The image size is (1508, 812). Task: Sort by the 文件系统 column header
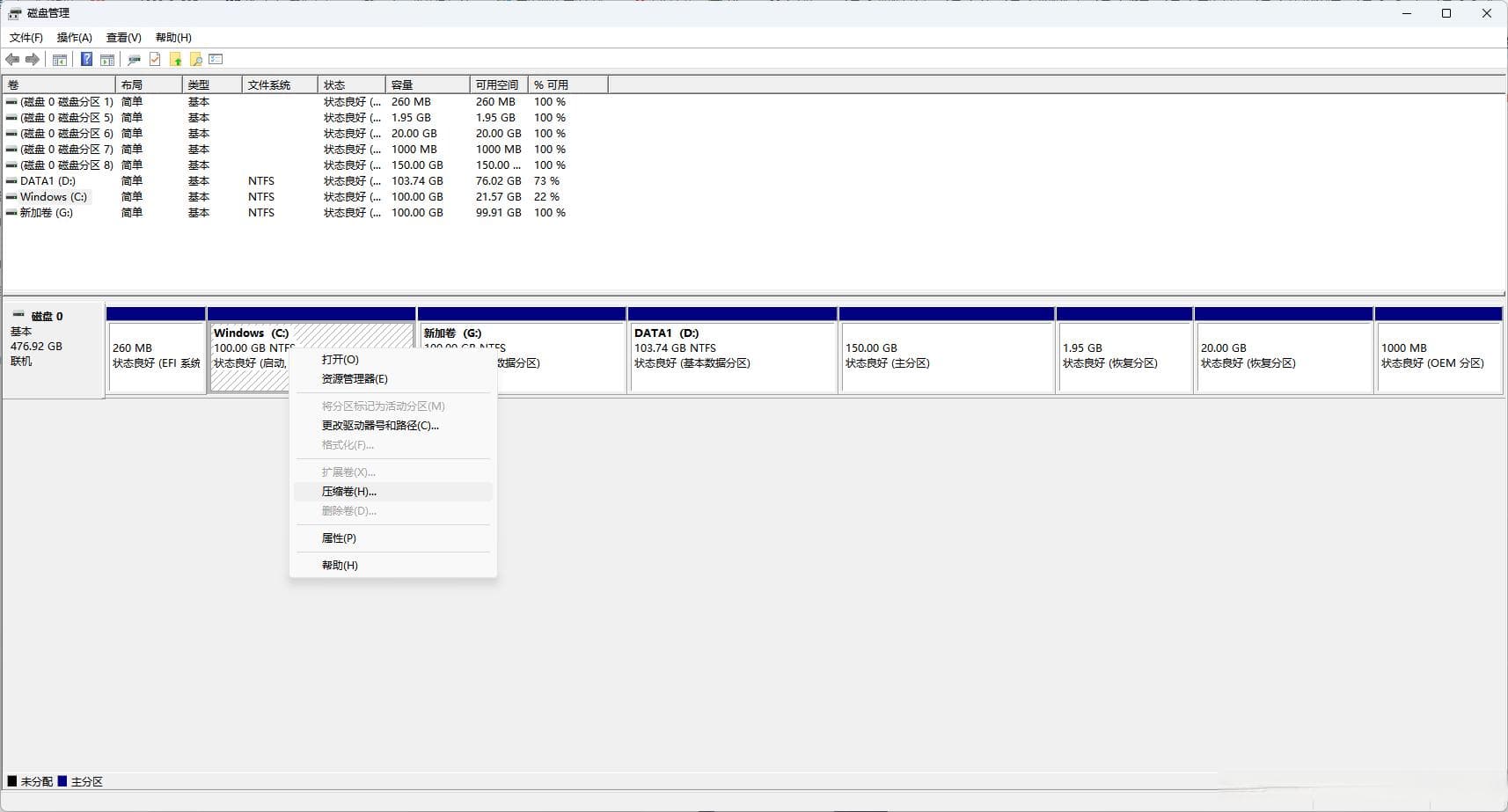pos(280,84)
